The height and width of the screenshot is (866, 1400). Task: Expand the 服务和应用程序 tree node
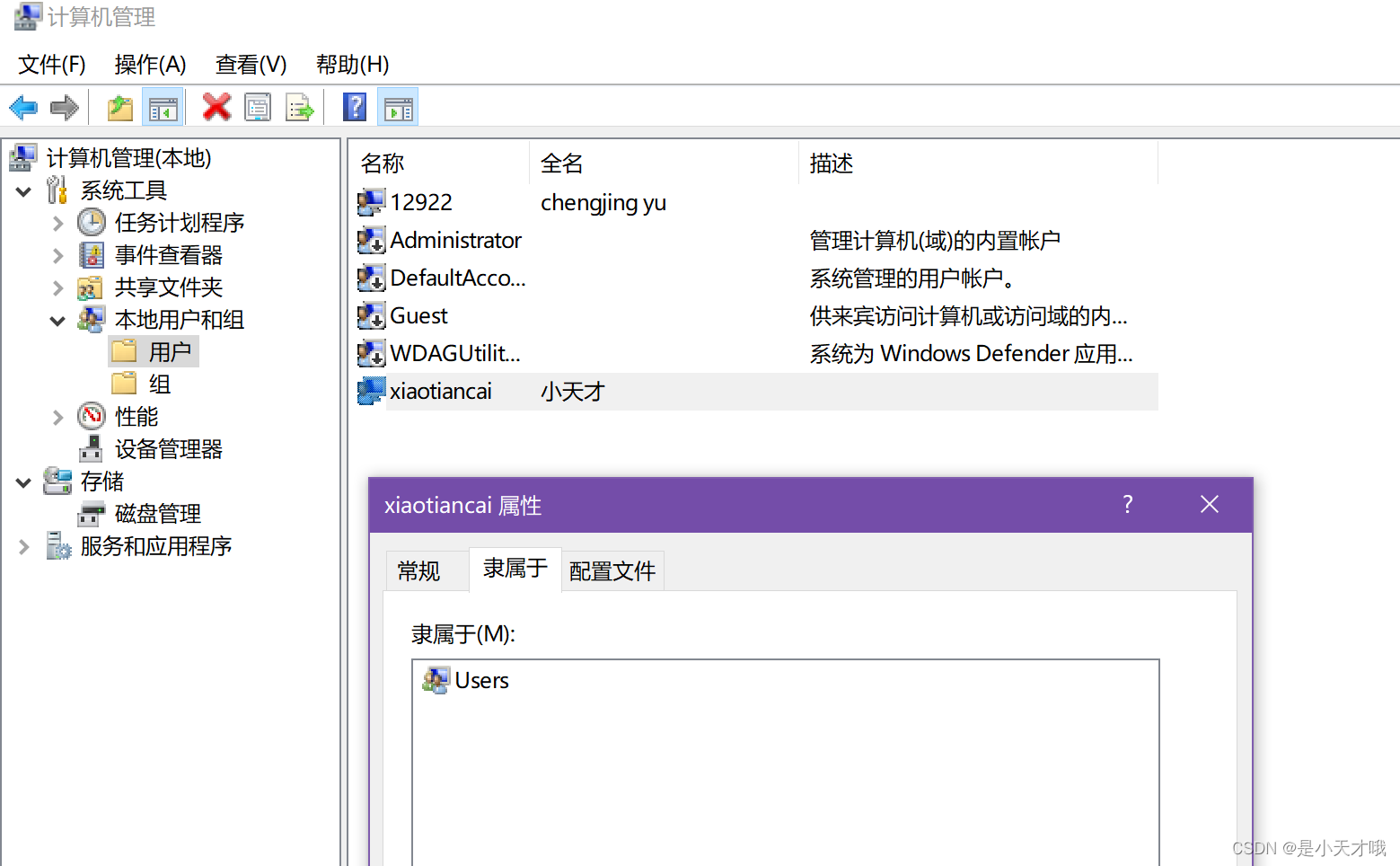(x=22, y=546)
